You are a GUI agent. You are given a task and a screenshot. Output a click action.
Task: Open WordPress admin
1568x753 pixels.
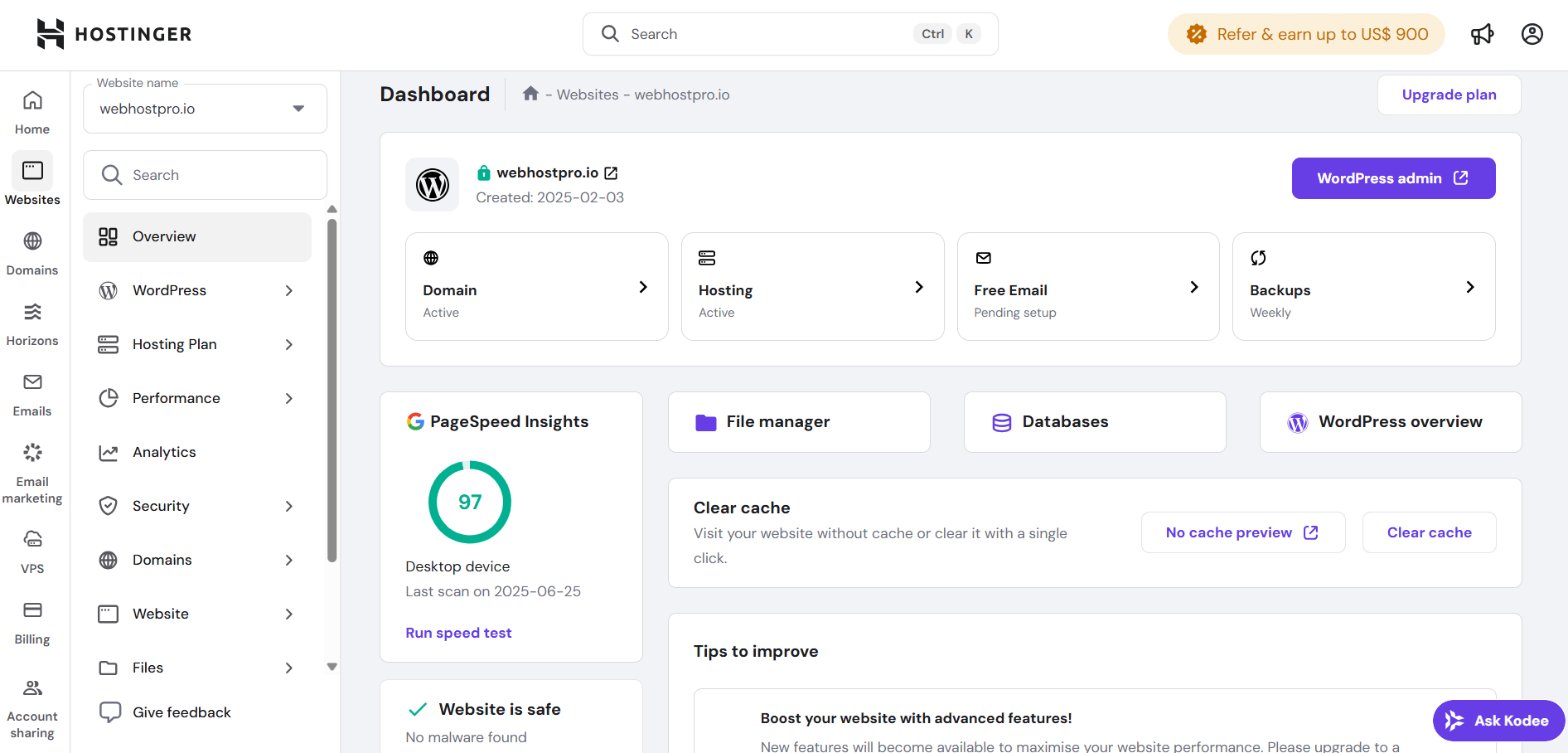[x=1393, y=178]
